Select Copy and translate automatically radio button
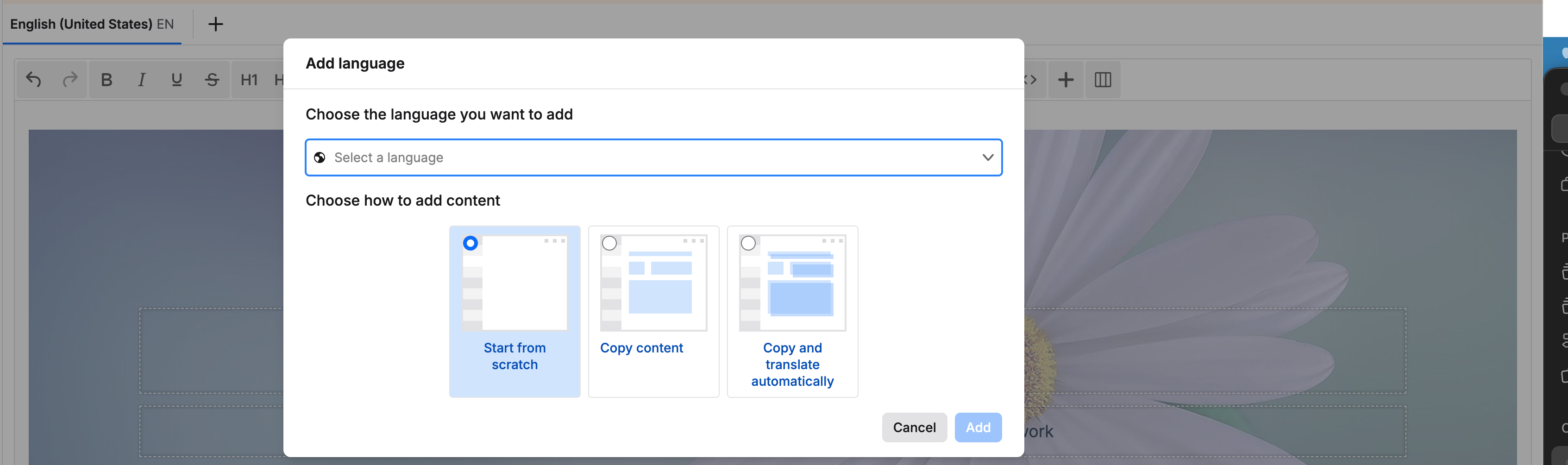Viewport: 1568px width, 465px height. 748,244
